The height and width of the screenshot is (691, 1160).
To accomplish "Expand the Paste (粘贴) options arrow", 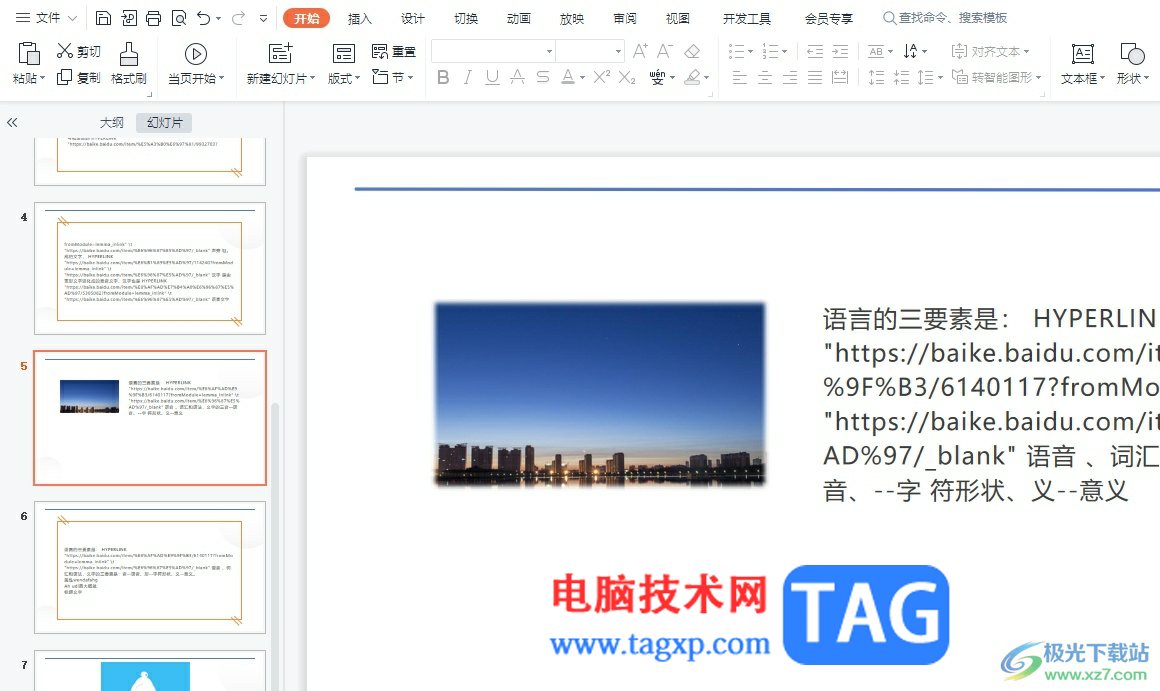I will (x=42, y=78).
